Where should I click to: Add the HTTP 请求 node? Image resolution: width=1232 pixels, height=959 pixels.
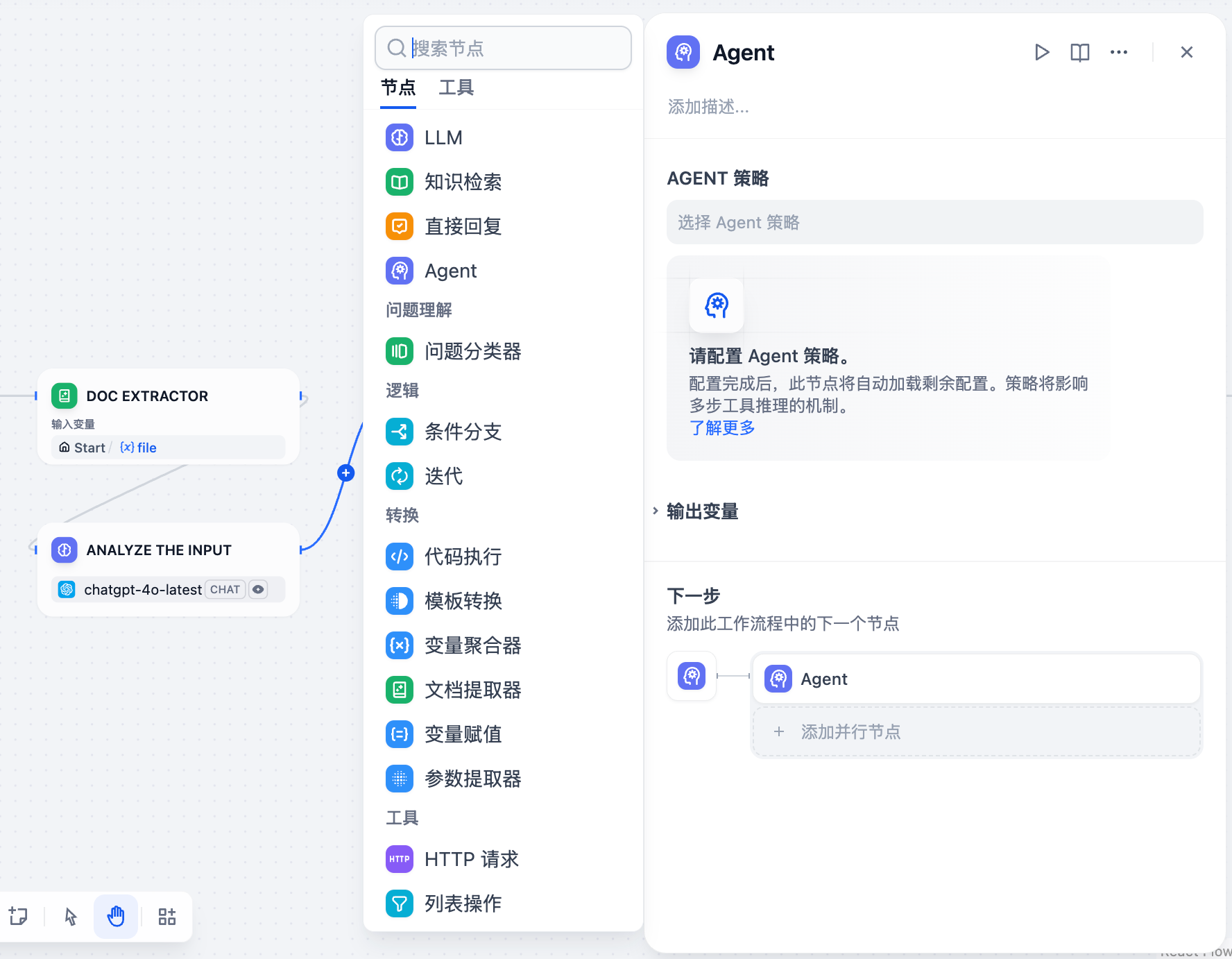point(471,859)
